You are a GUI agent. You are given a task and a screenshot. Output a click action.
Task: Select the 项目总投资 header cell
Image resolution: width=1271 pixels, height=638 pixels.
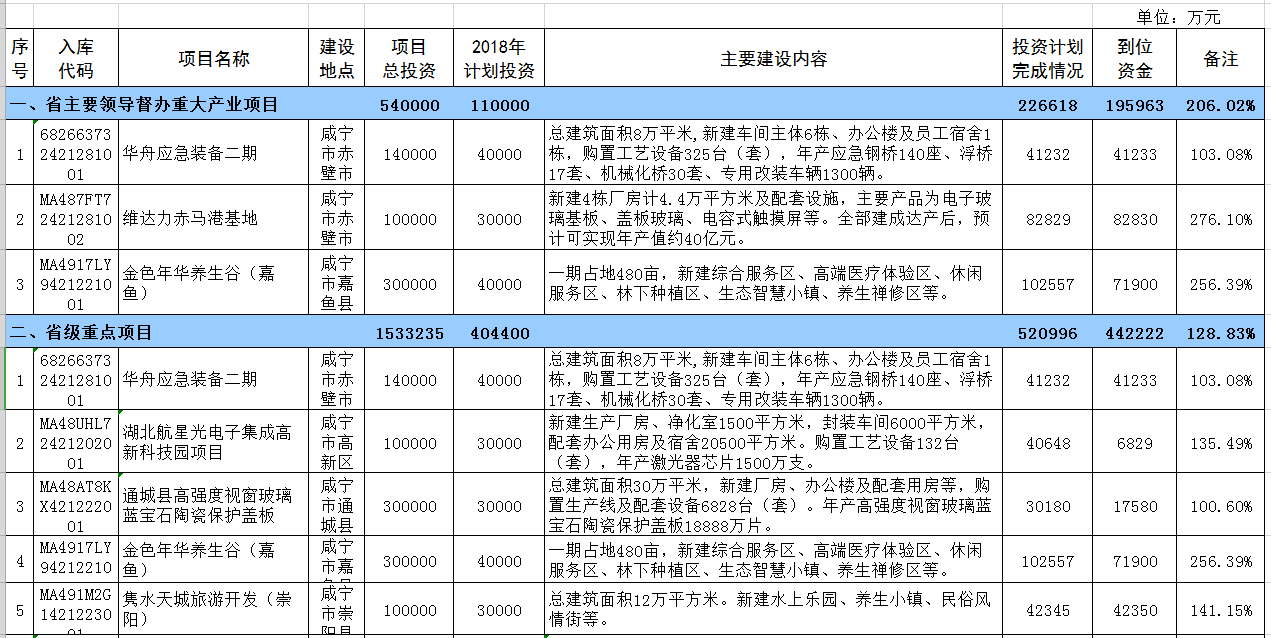tap(409, 59)
